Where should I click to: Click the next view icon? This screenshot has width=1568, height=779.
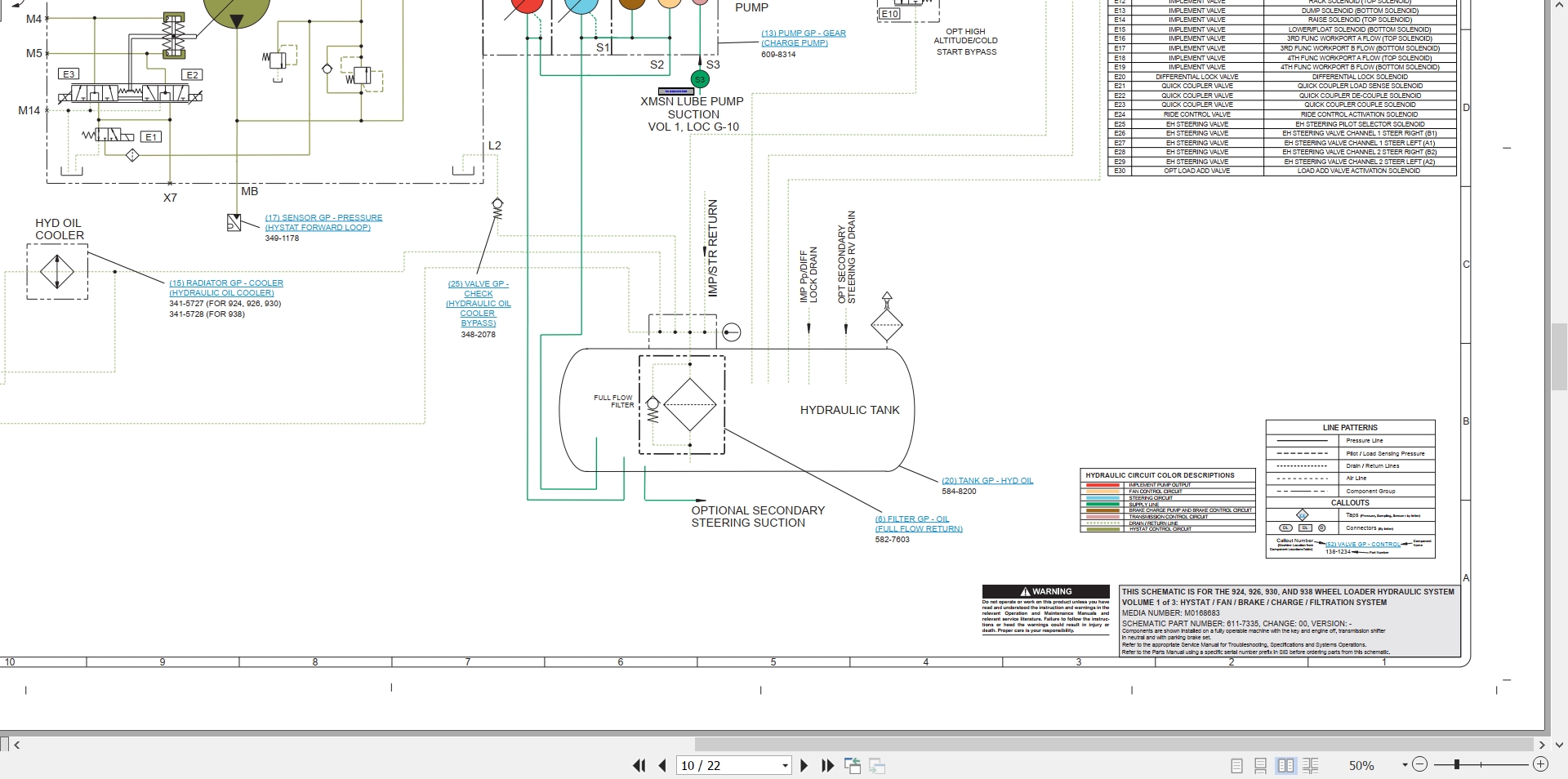tap(877, 765)
